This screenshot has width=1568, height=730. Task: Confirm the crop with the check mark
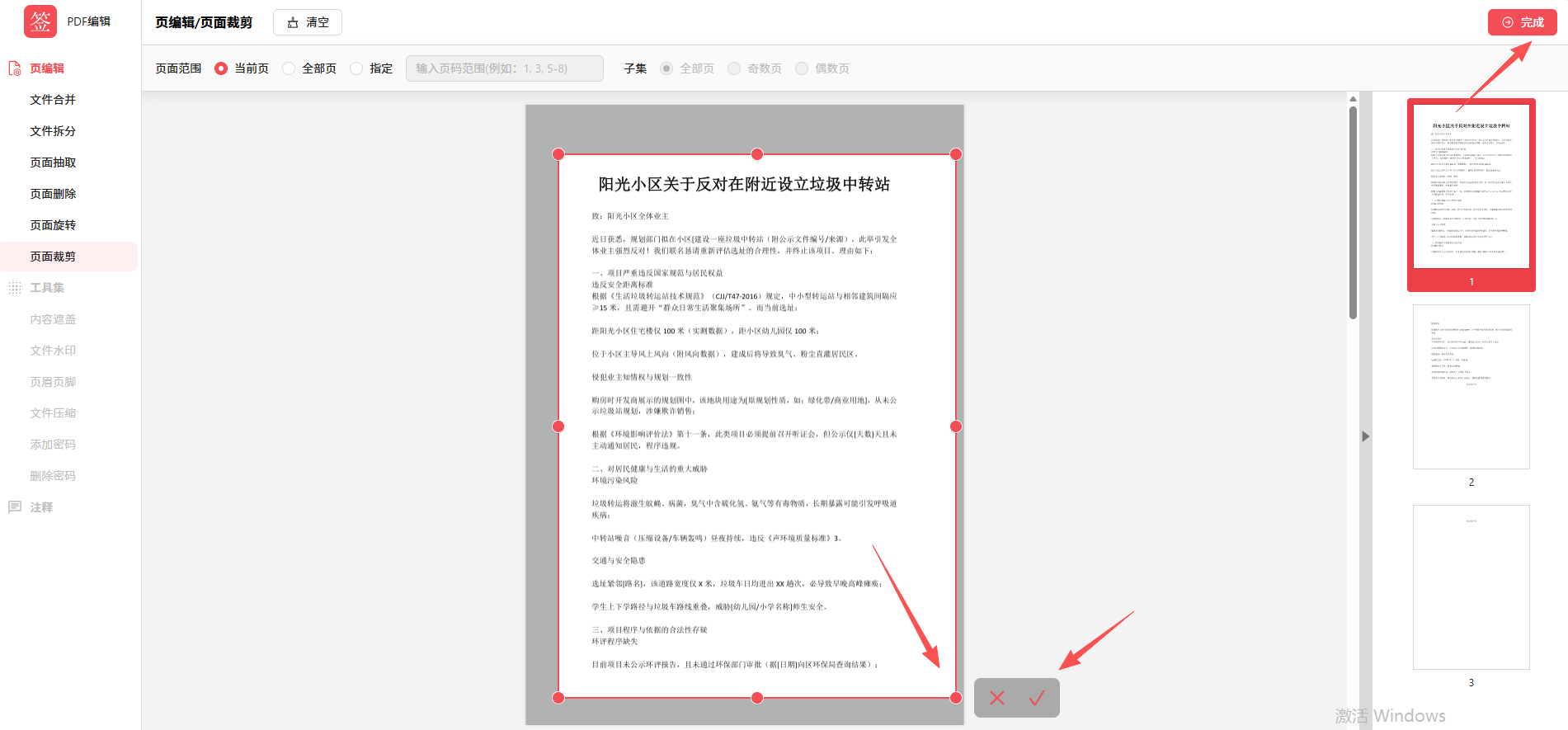pos(1037,698)
